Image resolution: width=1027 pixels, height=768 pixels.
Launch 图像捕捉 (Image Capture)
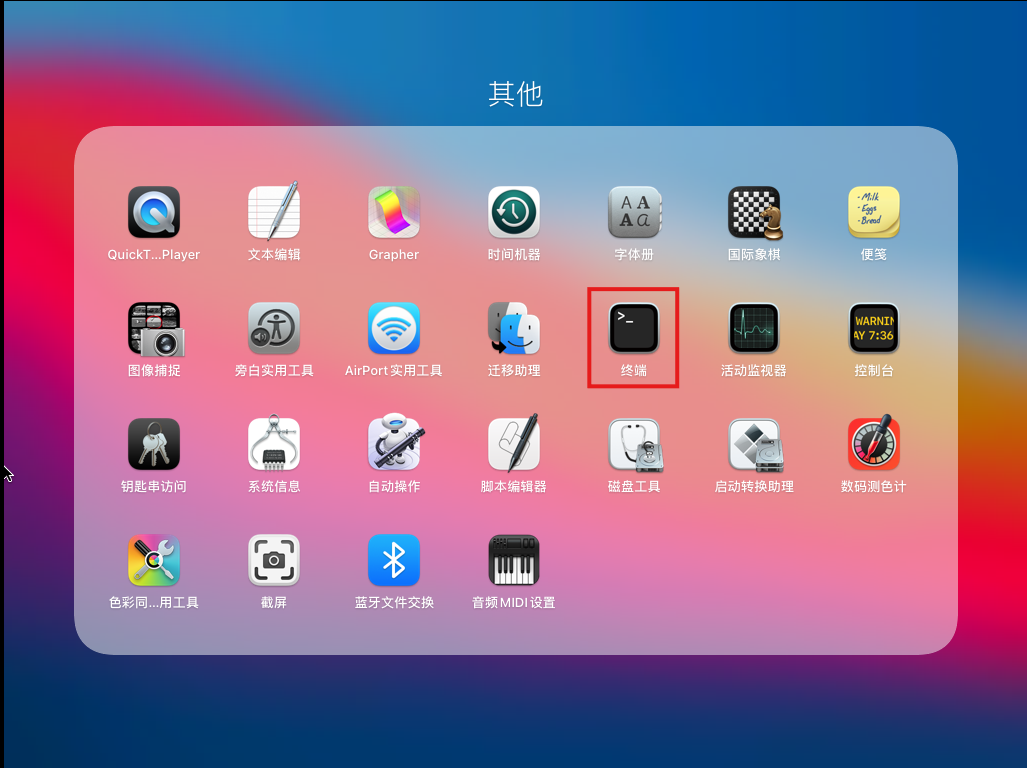click(154, 328)
